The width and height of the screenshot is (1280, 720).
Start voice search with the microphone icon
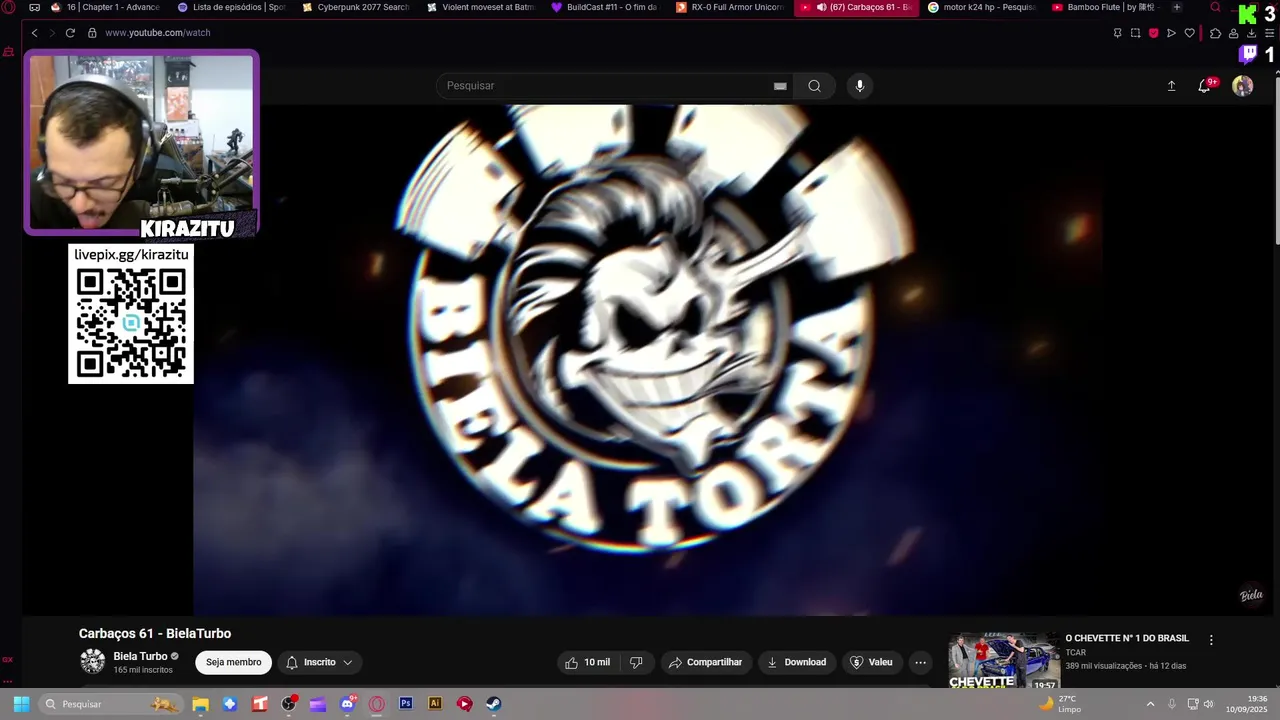[859, 86]
